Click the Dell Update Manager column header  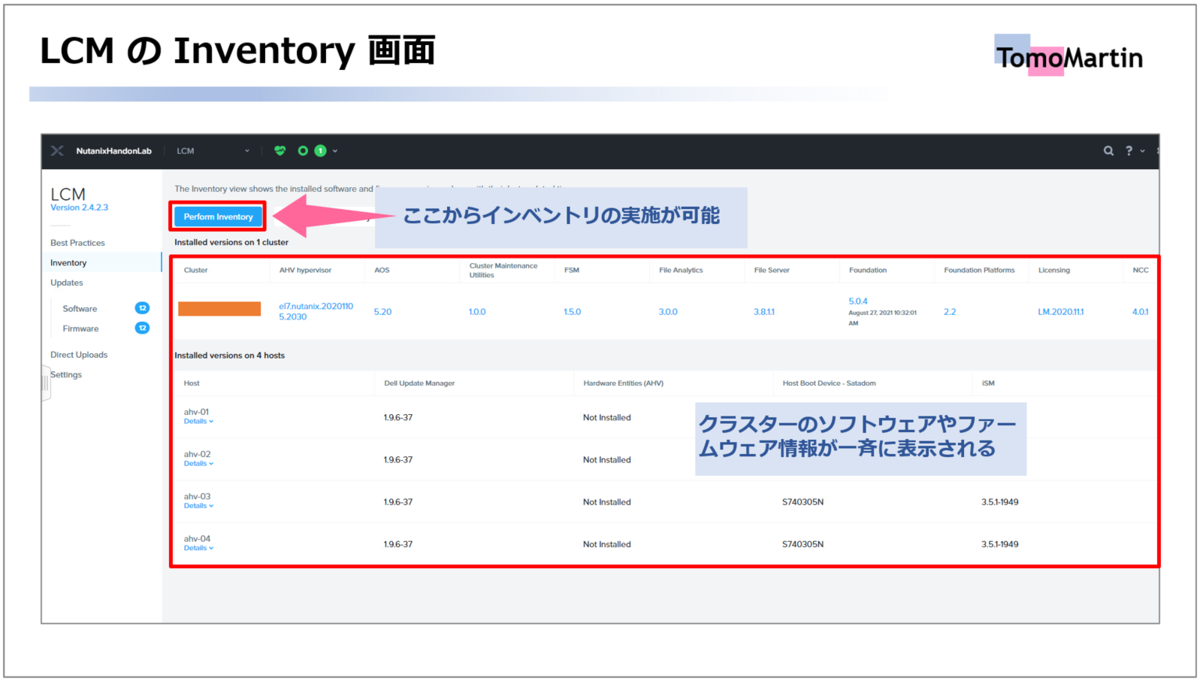(x=421, y=383)
